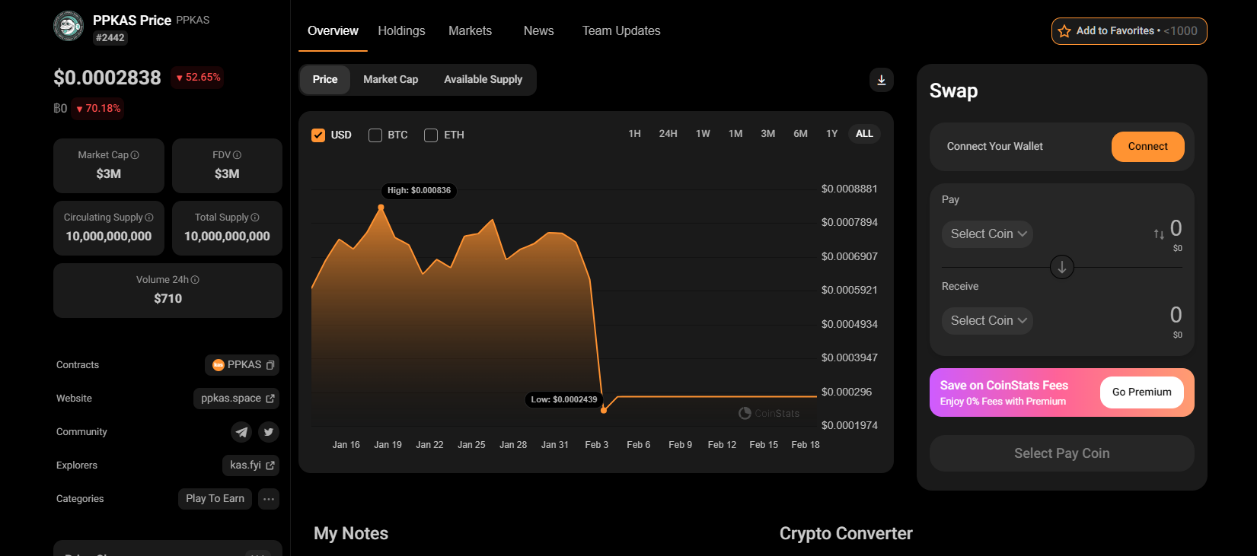1257x556 pixels.
Task: Switch chart to Available Supply
Action: tap(483, 80)
